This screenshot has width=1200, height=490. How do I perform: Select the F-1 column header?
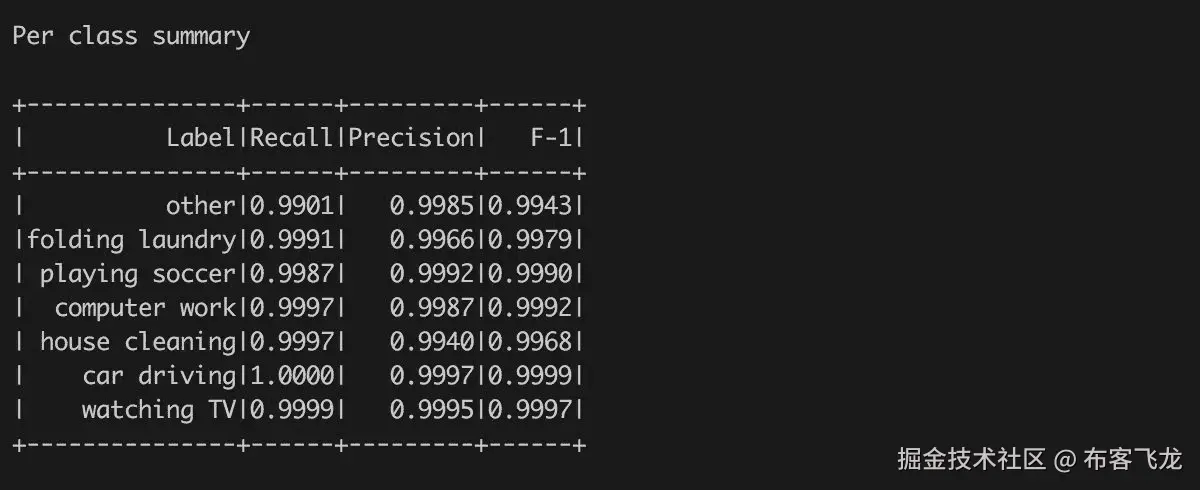click(551, 138)
